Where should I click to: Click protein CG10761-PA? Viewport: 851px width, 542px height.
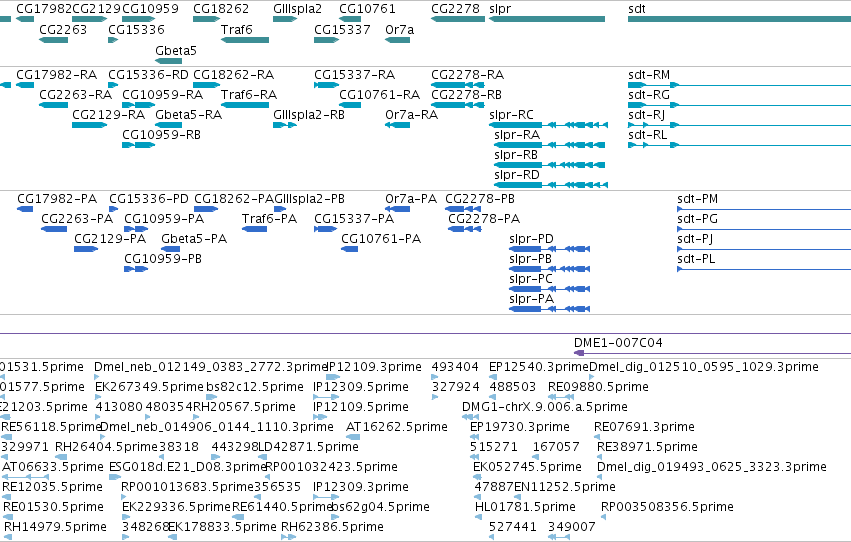[x=350, y=249]
